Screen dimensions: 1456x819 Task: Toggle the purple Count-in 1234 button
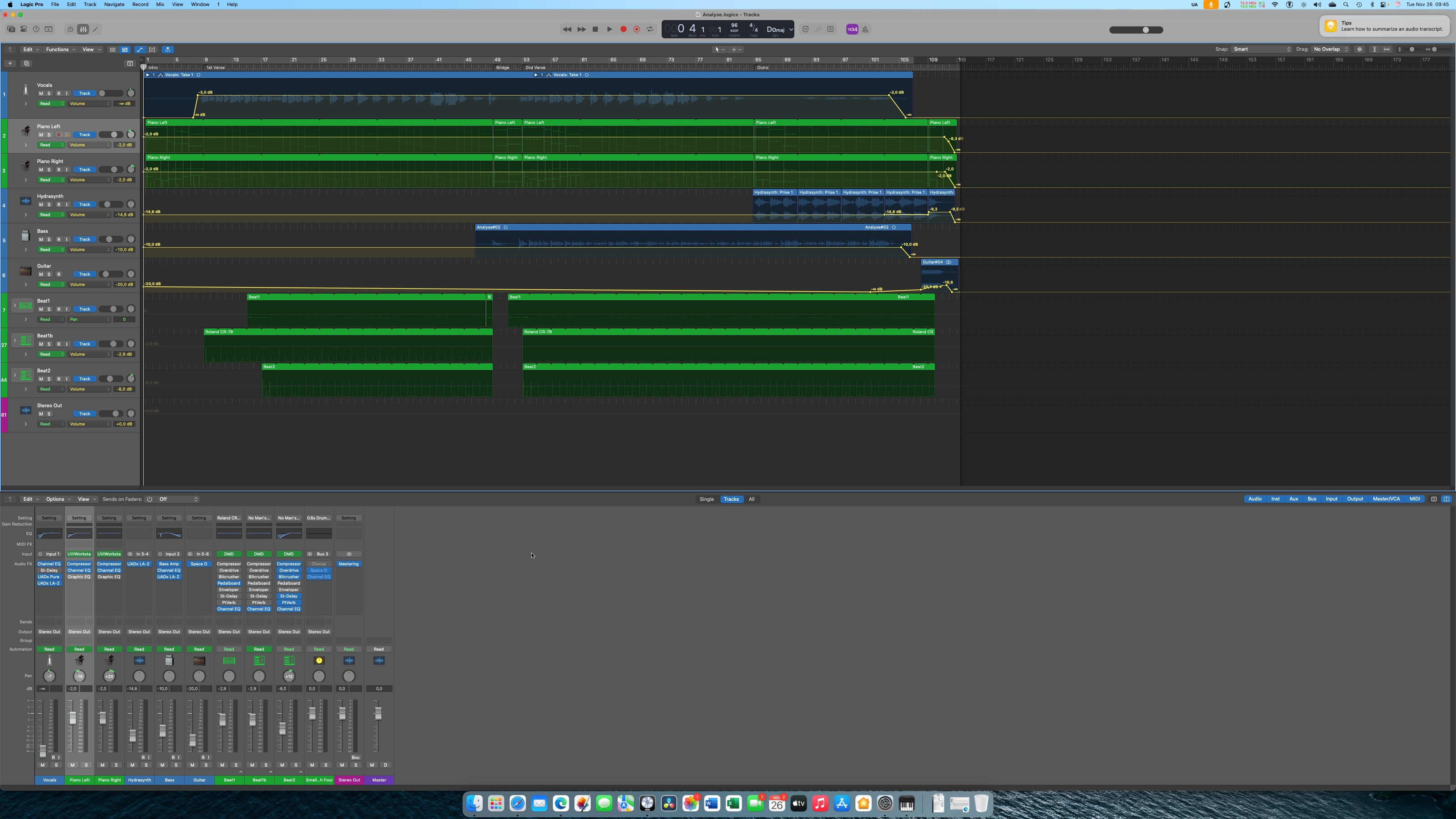point(852,30)
